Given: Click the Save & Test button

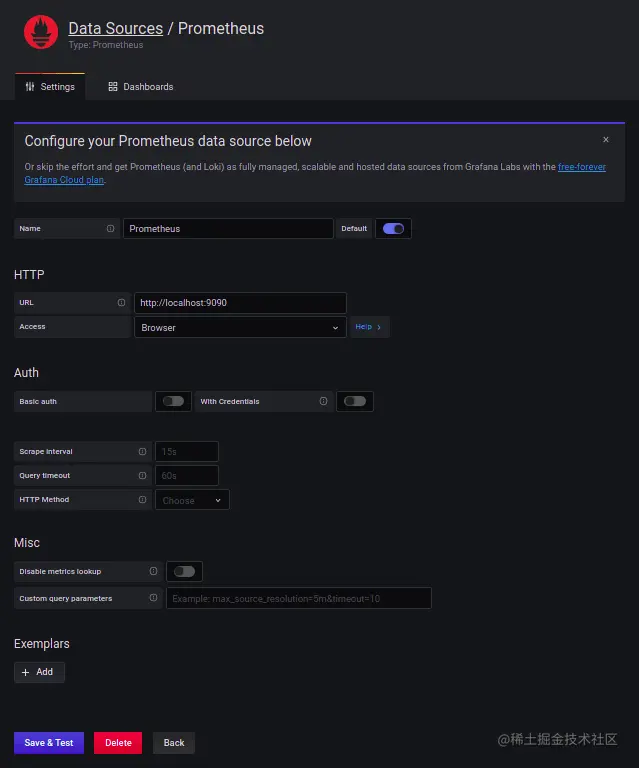Looking at the screenshot, I should point(49,743).
